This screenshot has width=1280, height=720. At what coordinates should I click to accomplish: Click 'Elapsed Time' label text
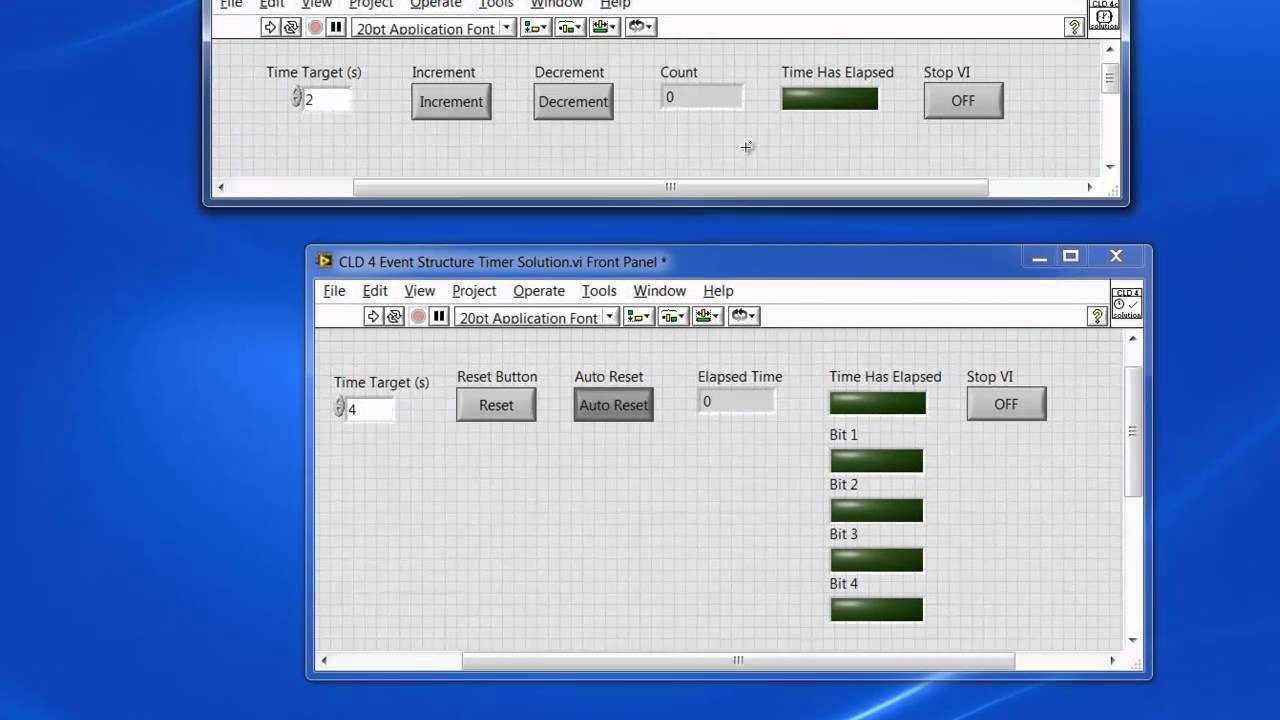(740, 377)
